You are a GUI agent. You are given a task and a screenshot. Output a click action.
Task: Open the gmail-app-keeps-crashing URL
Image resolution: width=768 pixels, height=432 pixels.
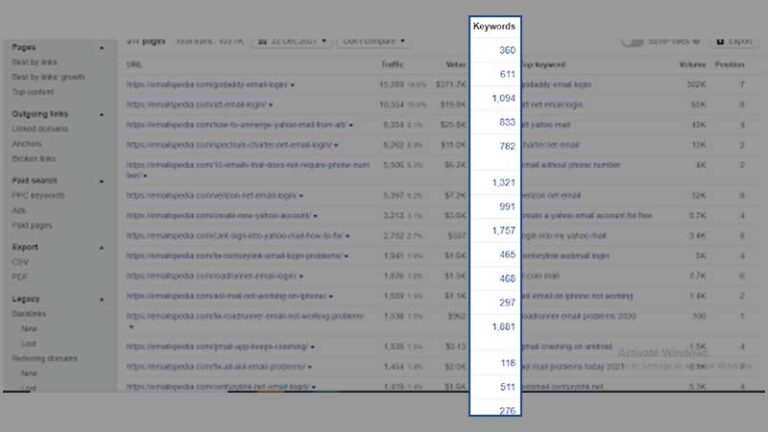[x=217, y=347]
